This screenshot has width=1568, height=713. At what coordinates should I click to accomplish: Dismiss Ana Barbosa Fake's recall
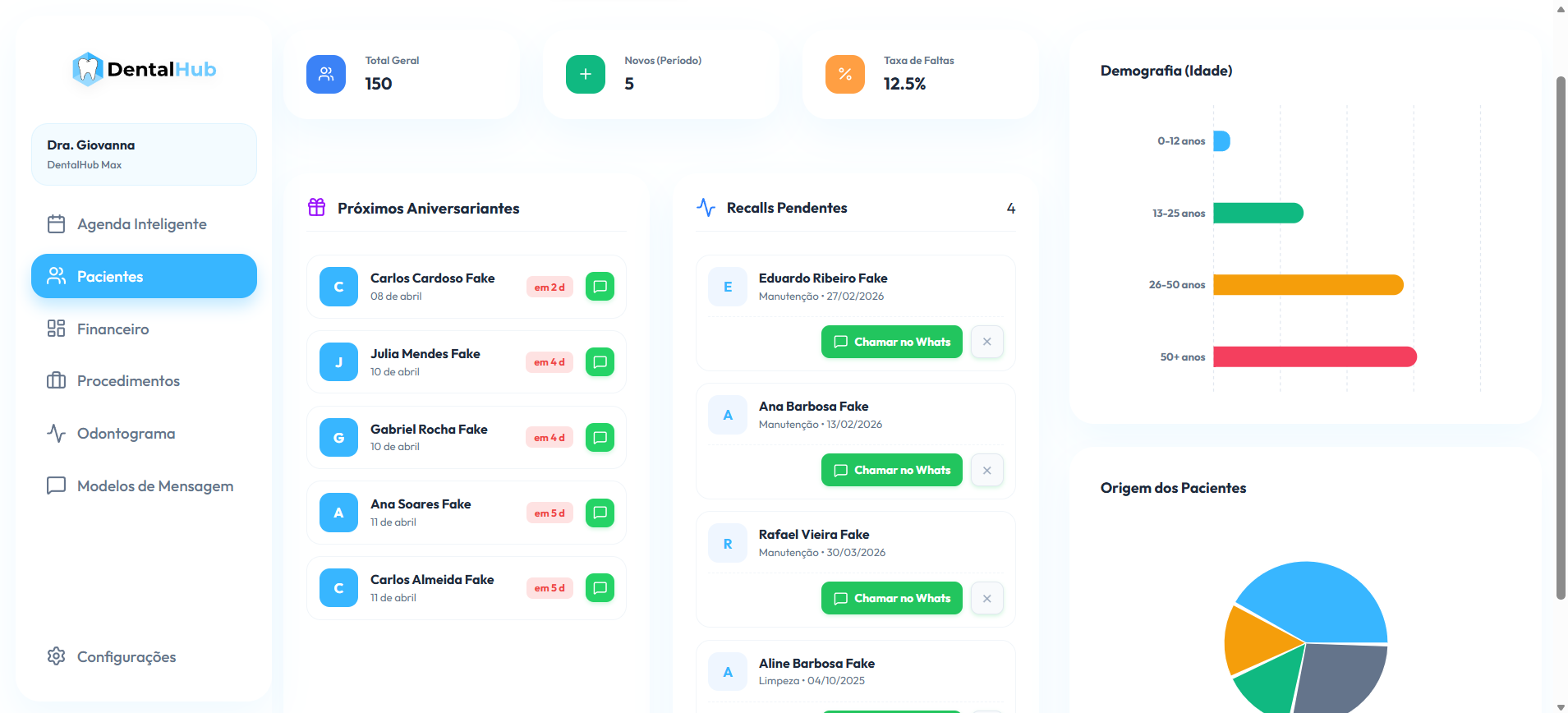(986, 470)
